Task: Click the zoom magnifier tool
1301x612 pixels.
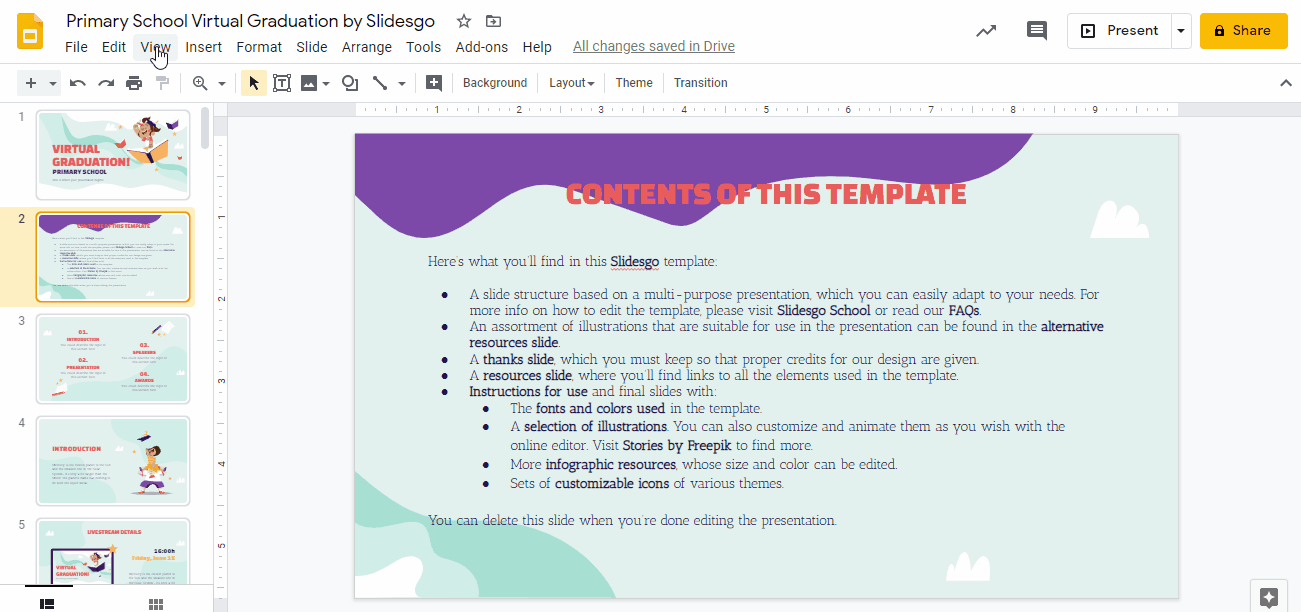Action: point(200,83)
